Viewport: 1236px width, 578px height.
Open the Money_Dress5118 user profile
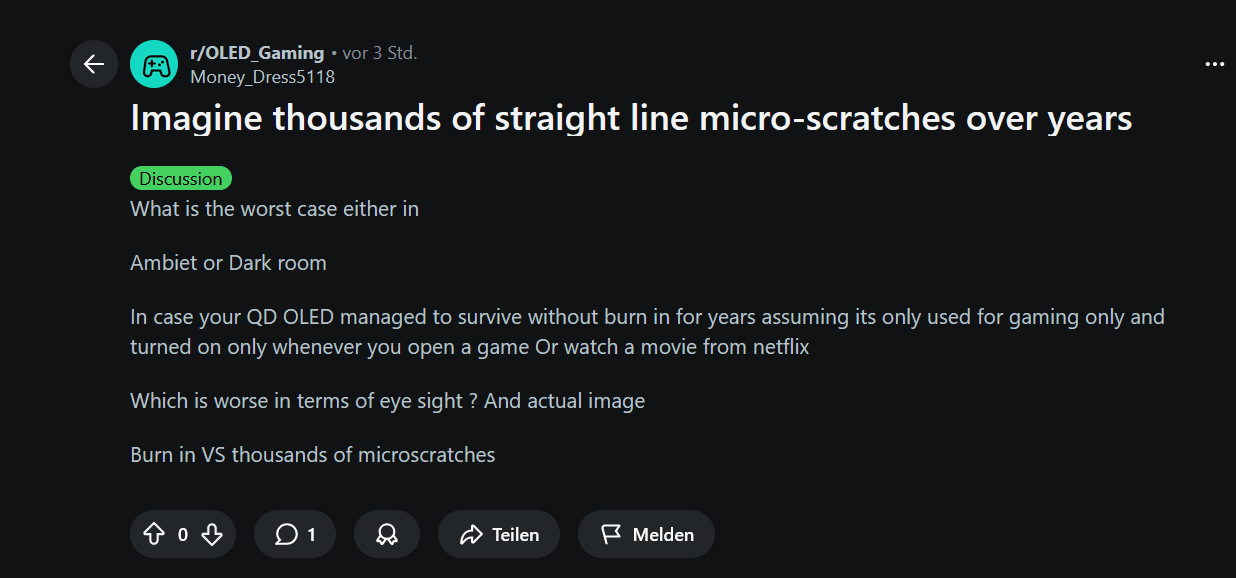(x=262, y=77)
